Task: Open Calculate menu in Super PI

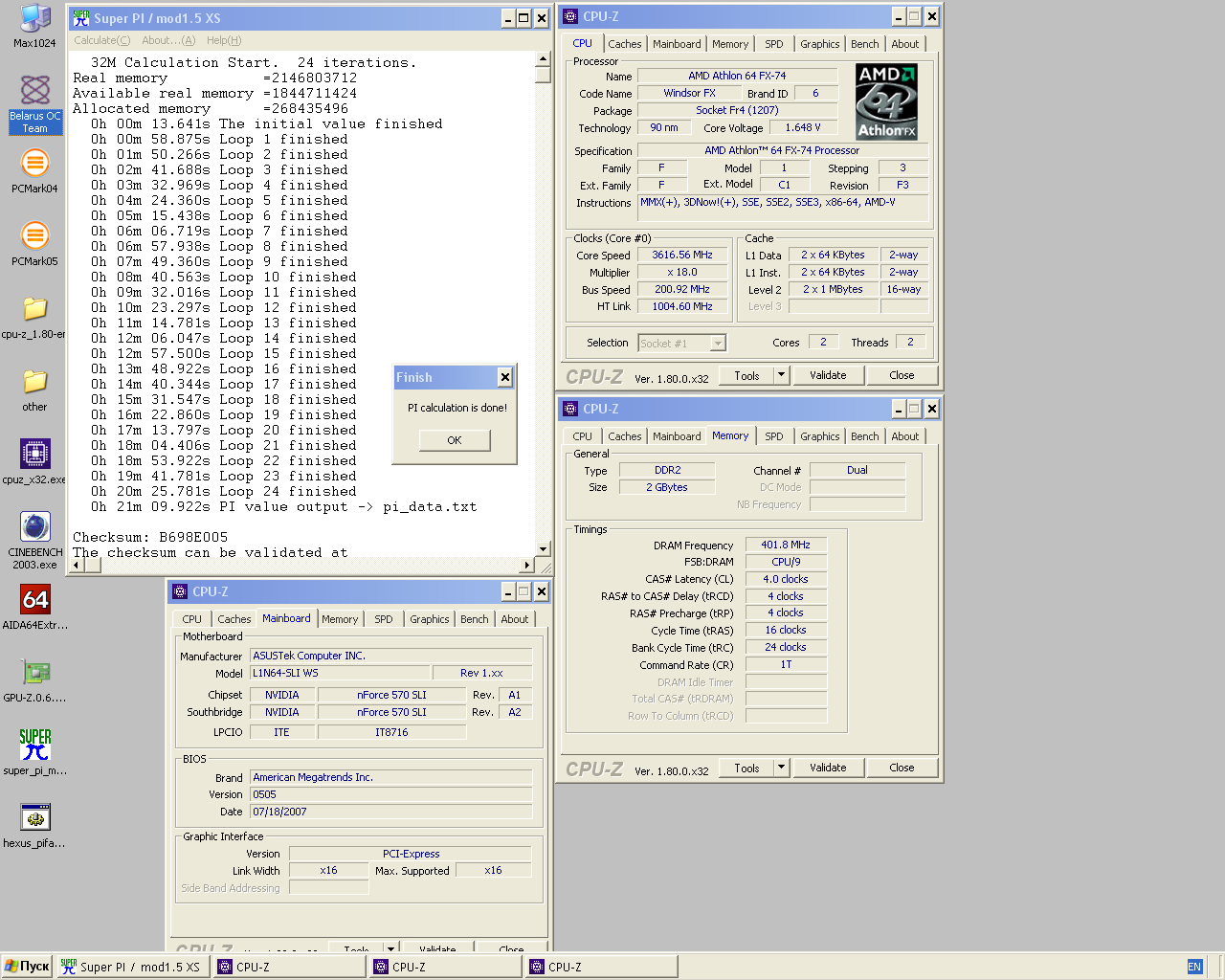Action: pyautogui.click(x=101, y=40)
